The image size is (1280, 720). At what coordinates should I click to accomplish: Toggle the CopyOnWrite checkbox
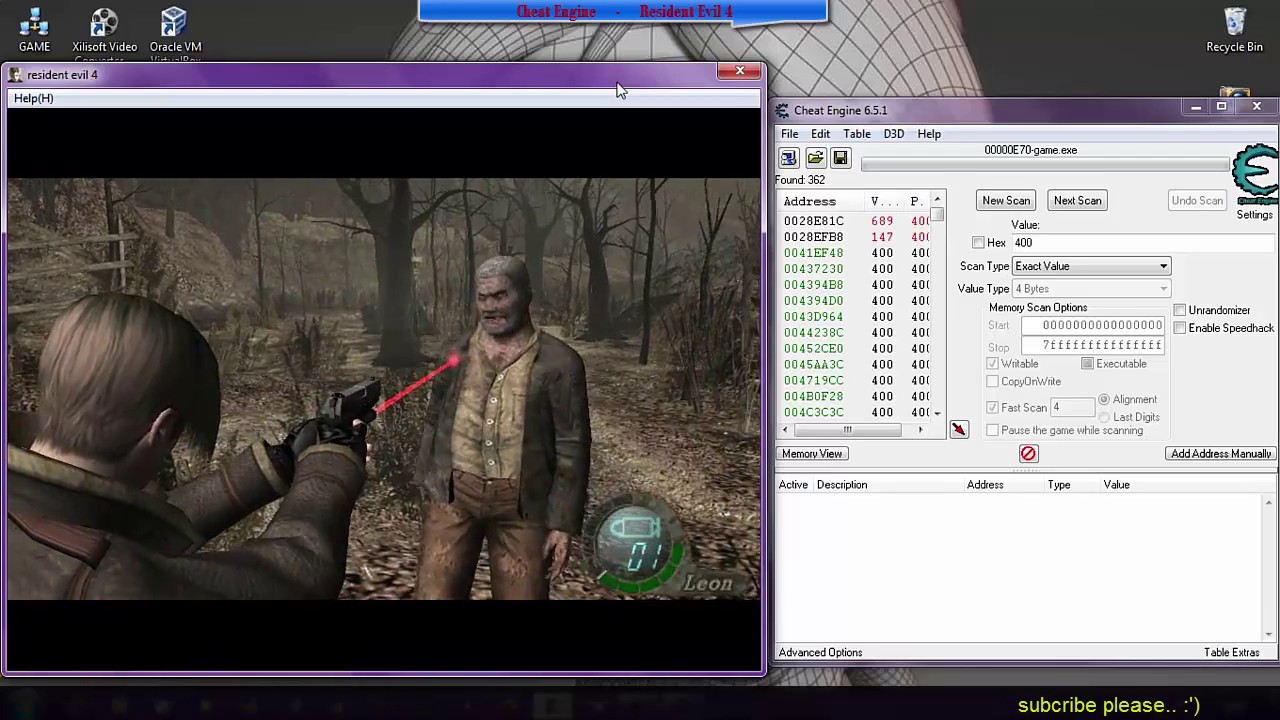pos(992,382)
